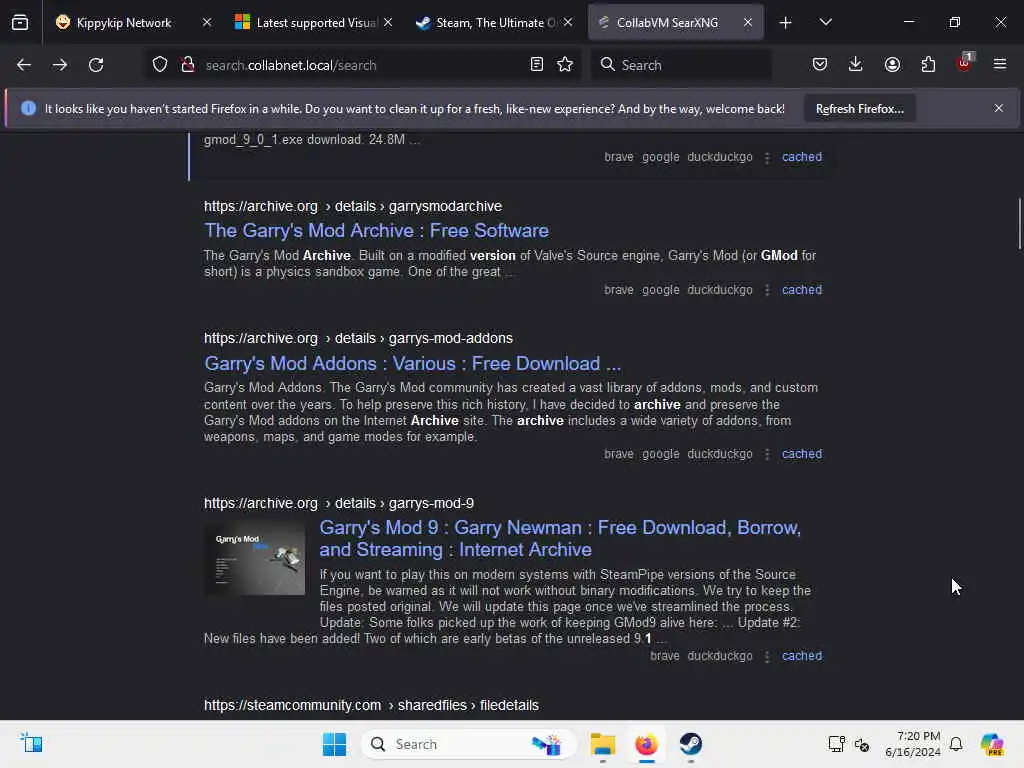
Task: Dismiss the Firefox refresh notification bar
Action: pyautogui.click(x=999, y=108)
